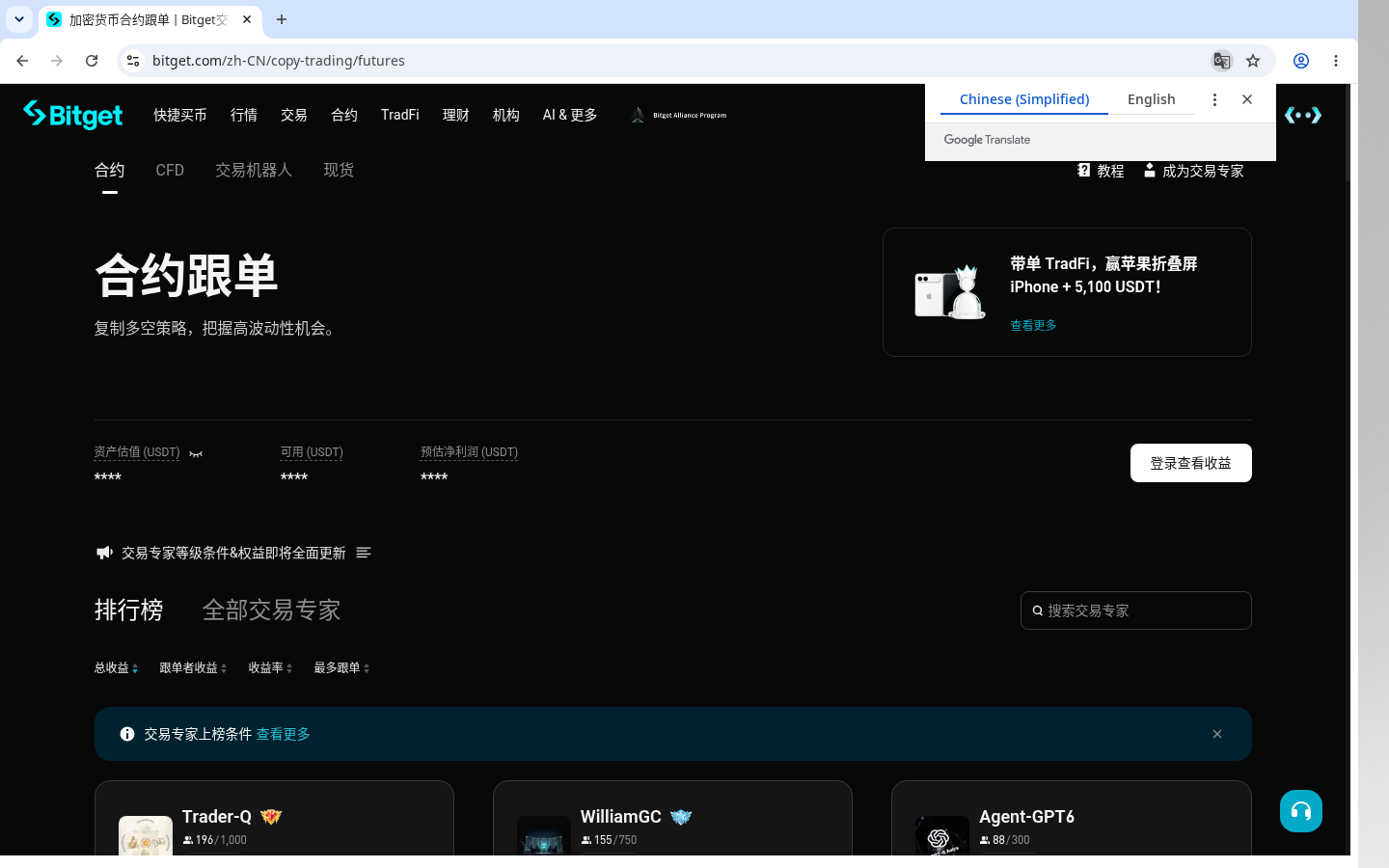Focus the 搜索交易专家 search field

tap(1136, 610)
